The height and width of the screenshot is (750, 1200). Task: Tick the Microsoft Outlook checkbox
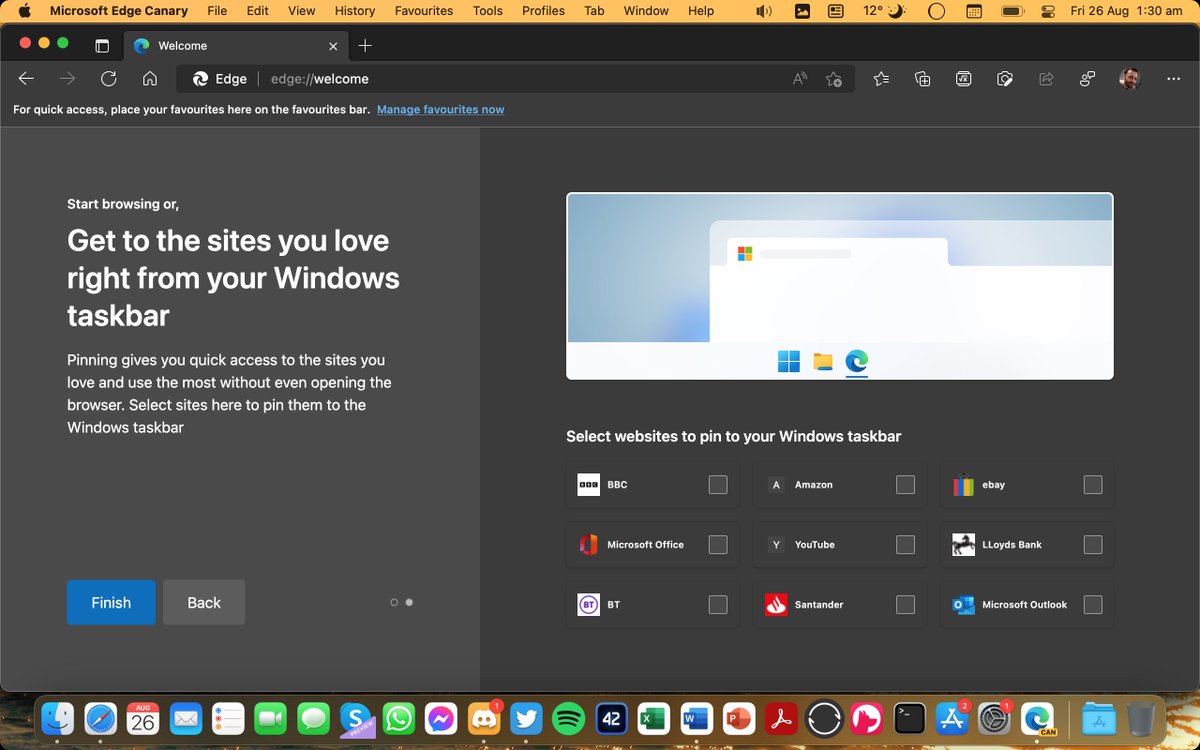tap(1093, 605)
